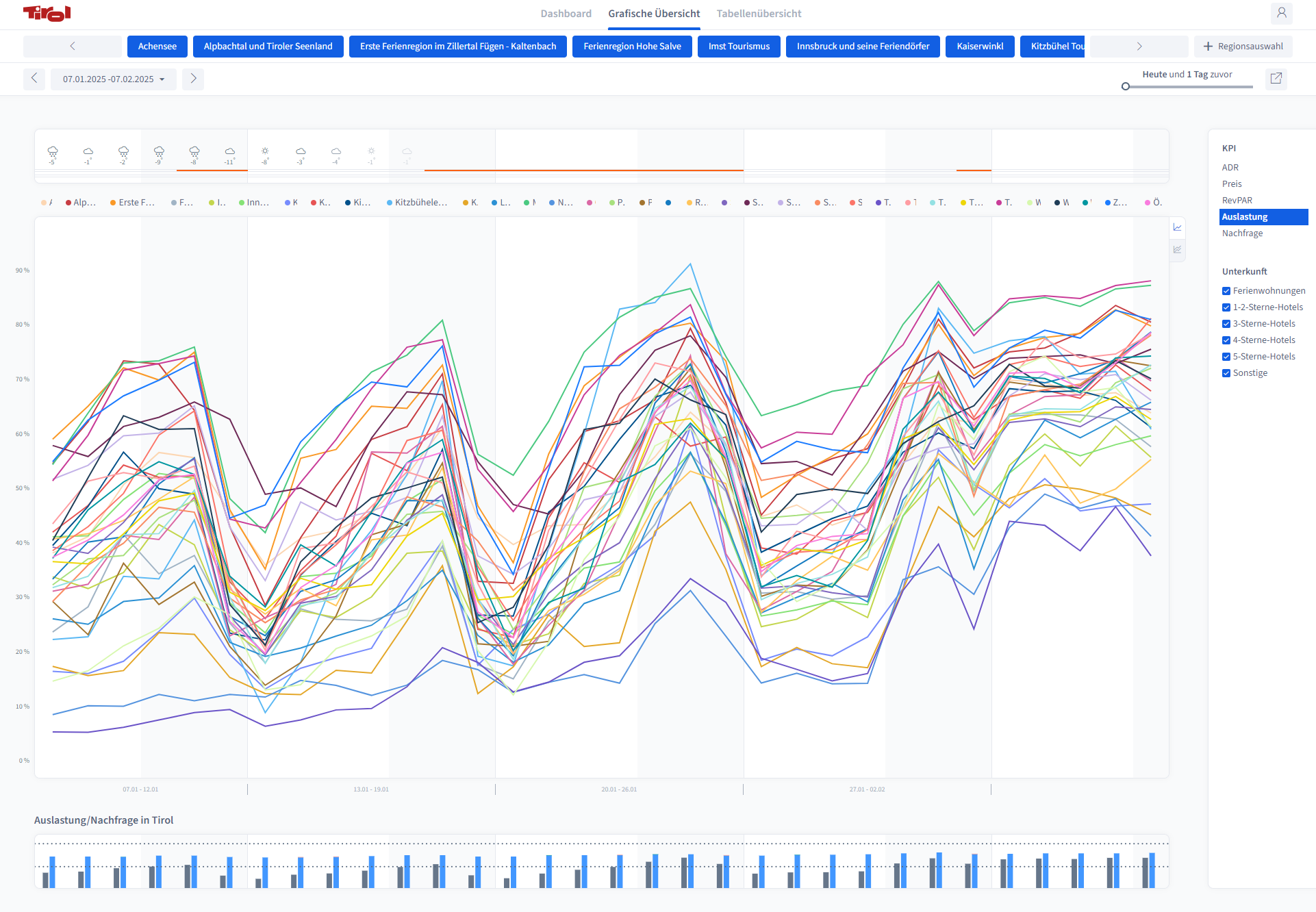Uncheck the 5-Sterne-Hotels checkbox
Image resolution: width=1316 pixels, height=912 pixels.
(1226, 357)
